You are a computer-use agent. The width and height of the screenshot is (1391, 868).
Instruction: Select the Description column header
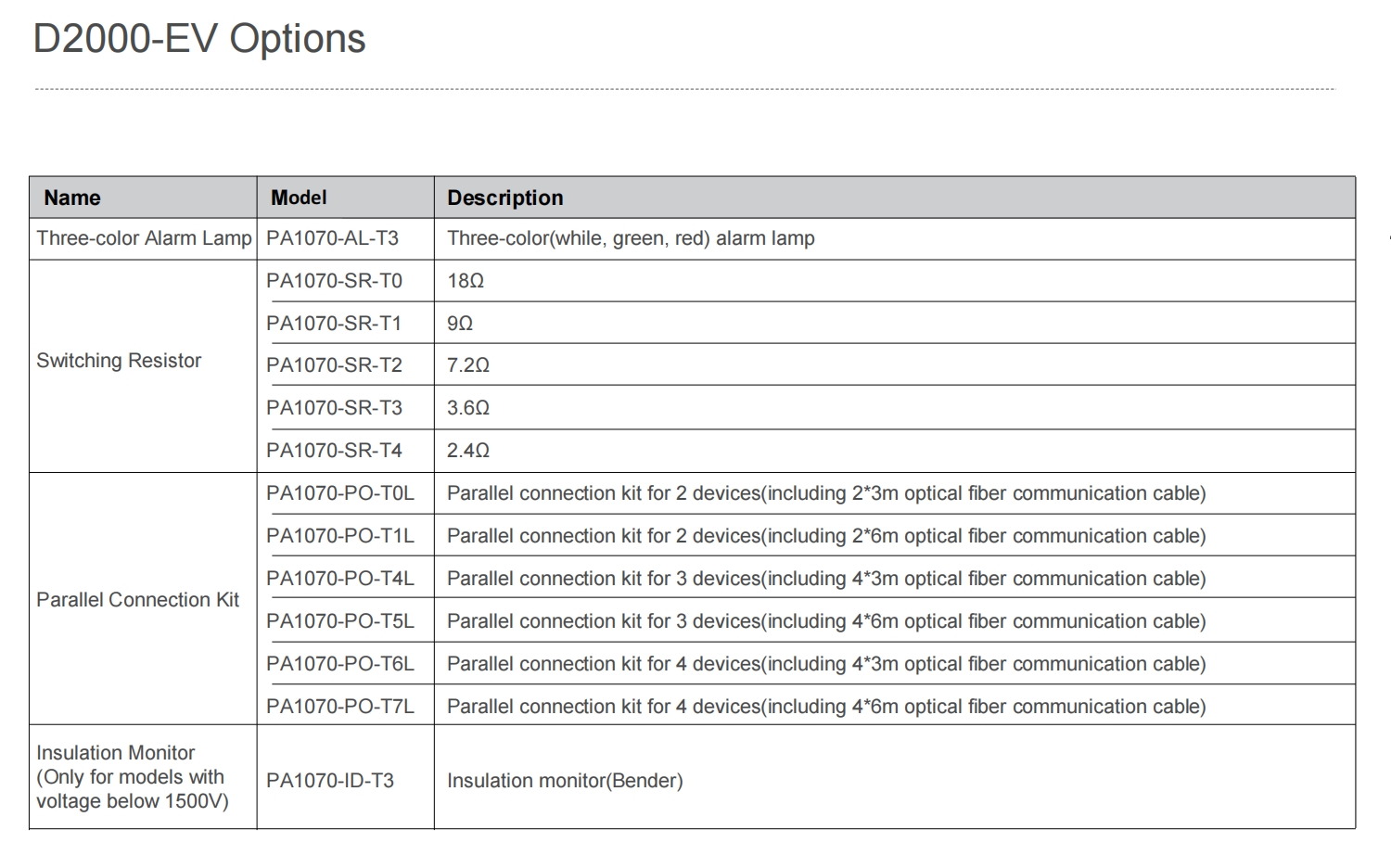[x=505, y=198]
